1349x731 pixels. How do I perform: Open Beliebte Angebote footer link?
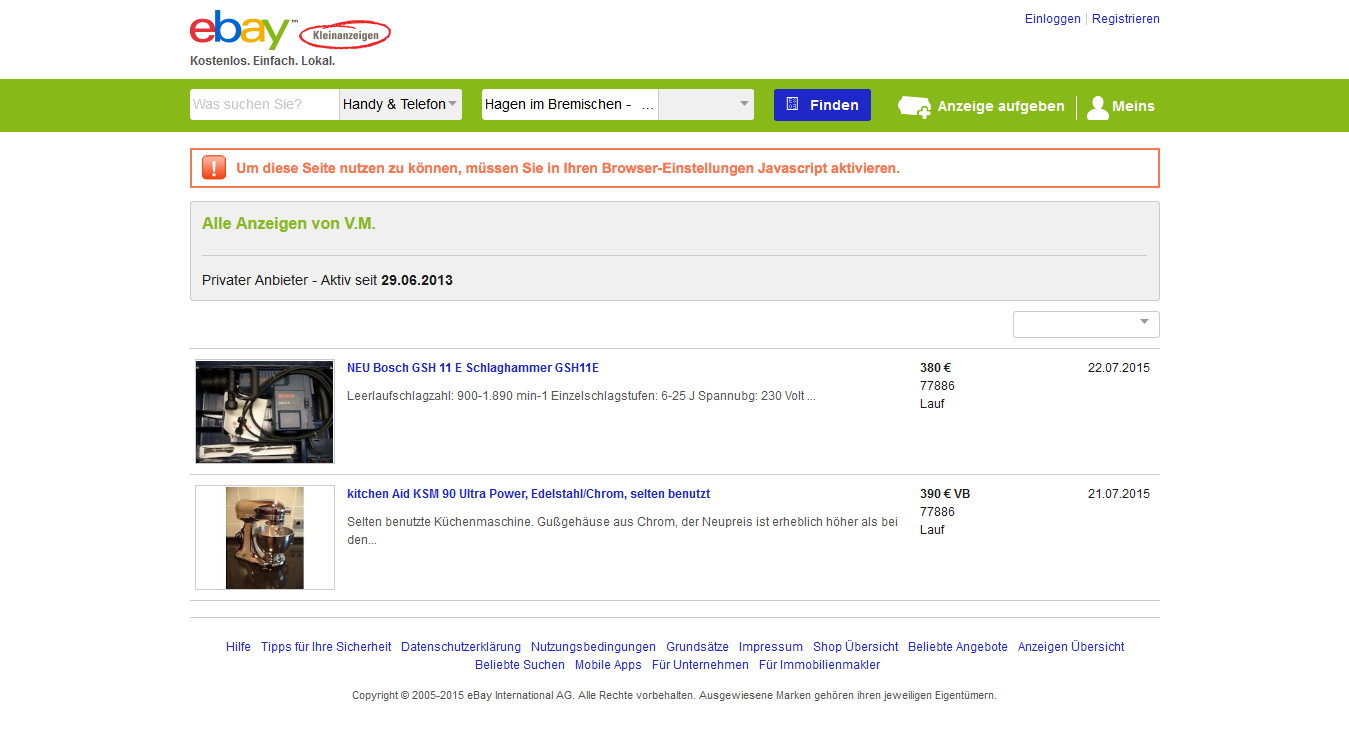click(958, 647)
